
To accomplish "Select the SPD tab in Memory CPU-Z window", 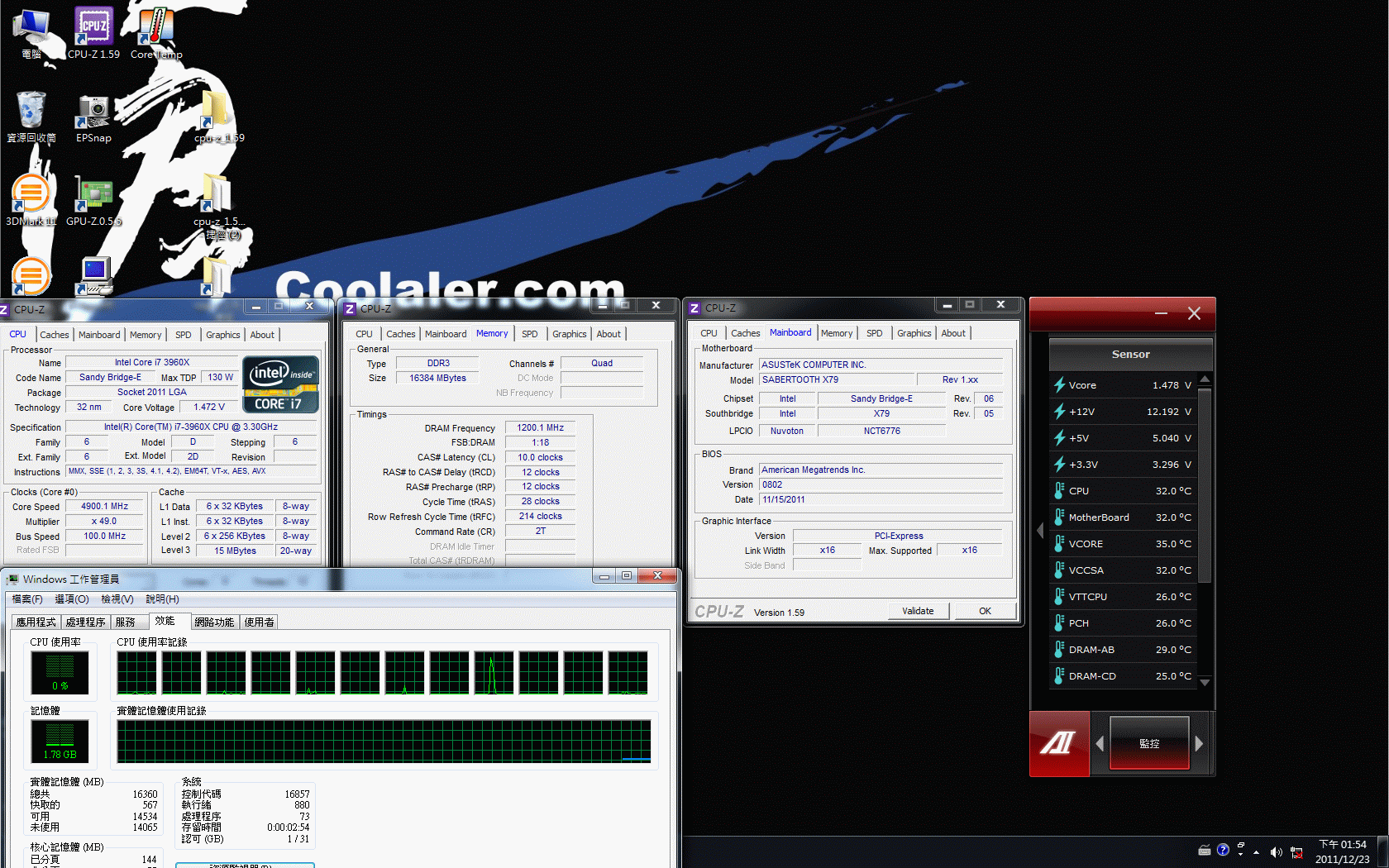I will (530, 334).
